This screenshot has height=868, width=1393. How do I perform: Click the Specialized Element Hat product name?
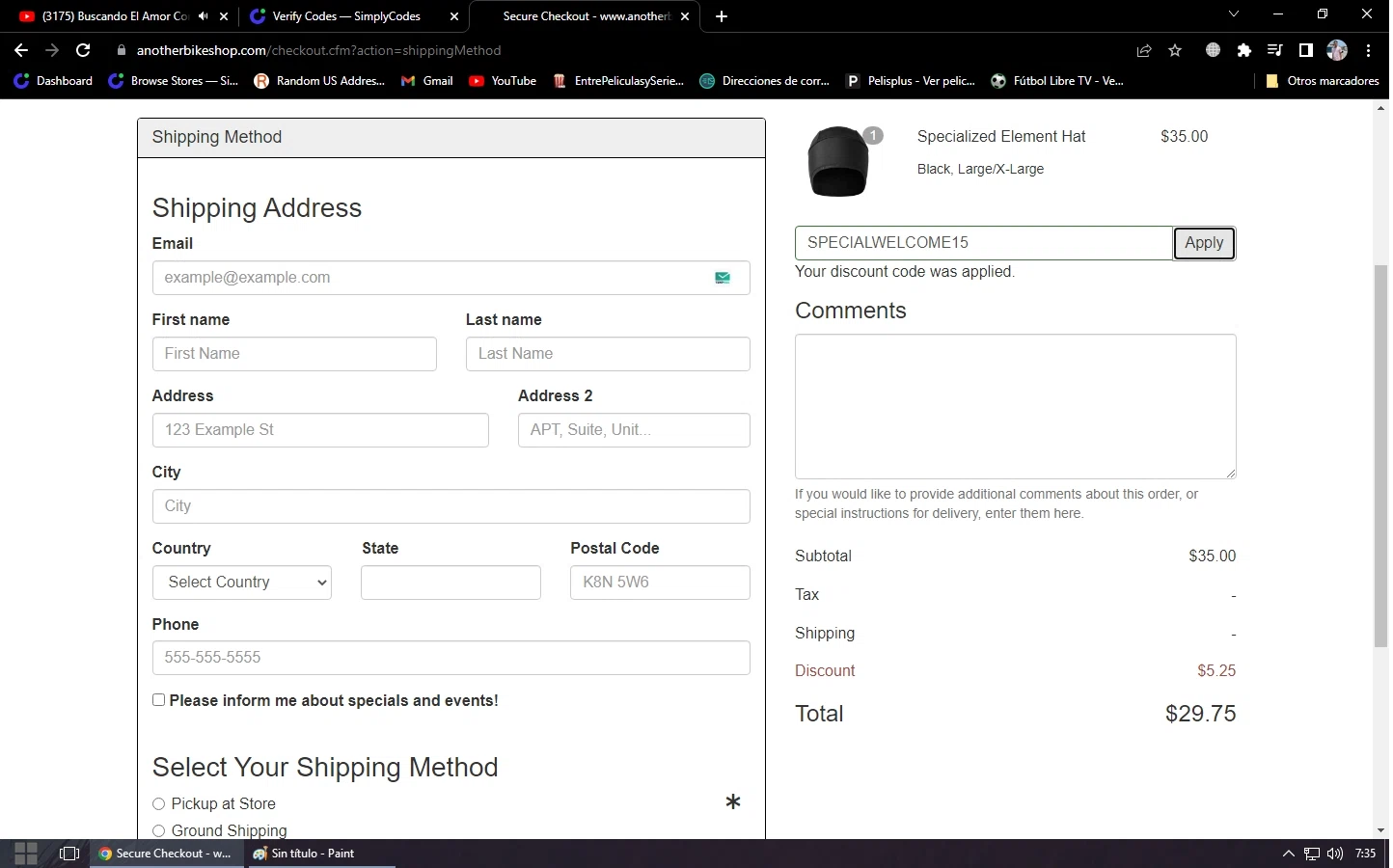coord(1001,137)
